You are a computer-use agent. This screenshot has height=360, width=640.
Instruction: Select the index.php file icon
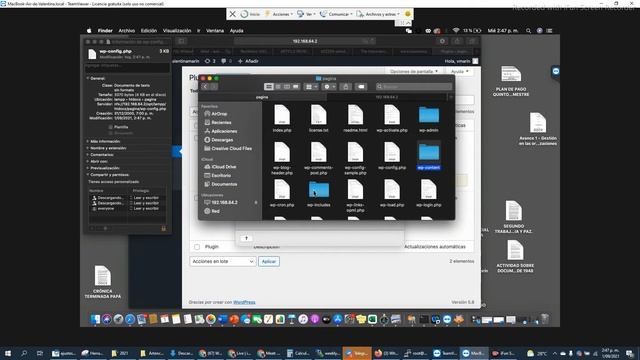pyautogui.click(x=282, y=115)
